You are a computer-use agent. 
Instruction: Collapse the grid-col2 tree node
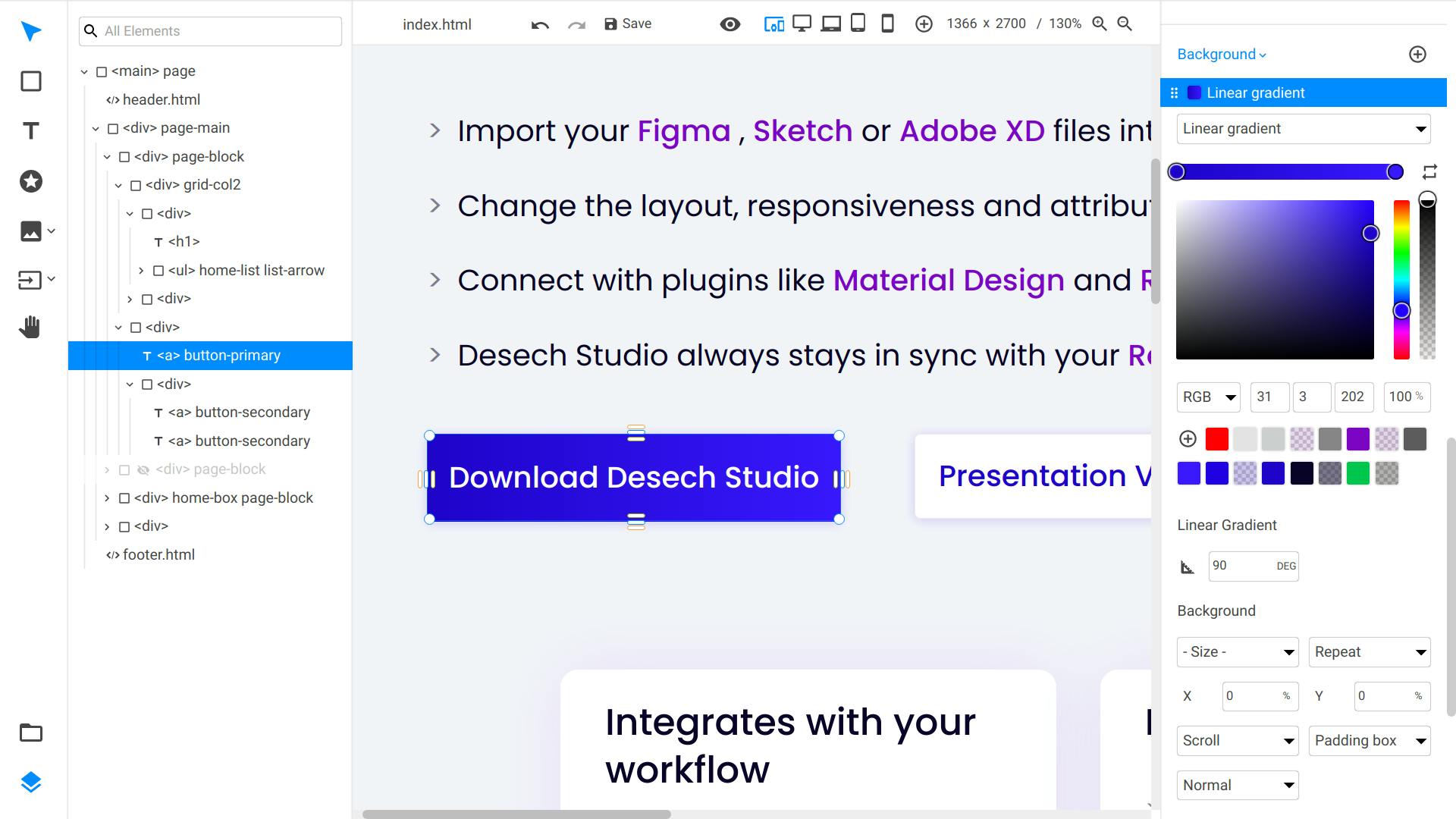[x=118, y=184]
